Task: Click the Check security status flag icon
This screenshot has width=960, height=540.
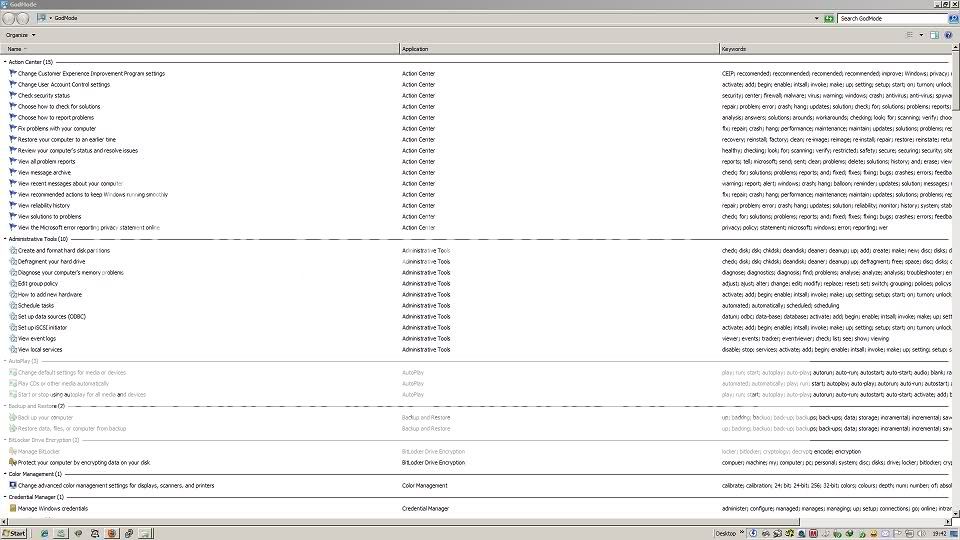Action: 13,95
